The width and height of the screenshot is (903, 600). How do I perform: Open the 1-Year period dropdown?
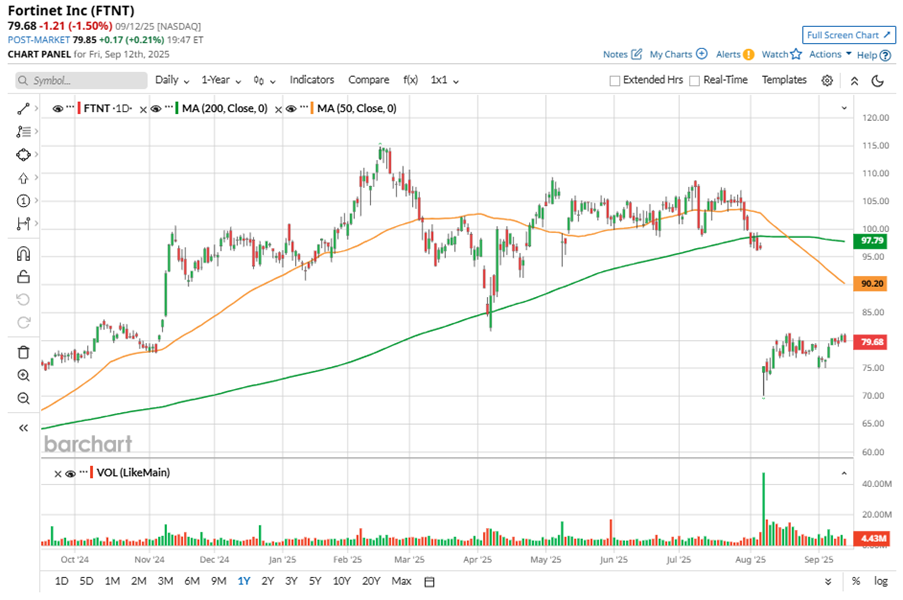click(221, 80)
